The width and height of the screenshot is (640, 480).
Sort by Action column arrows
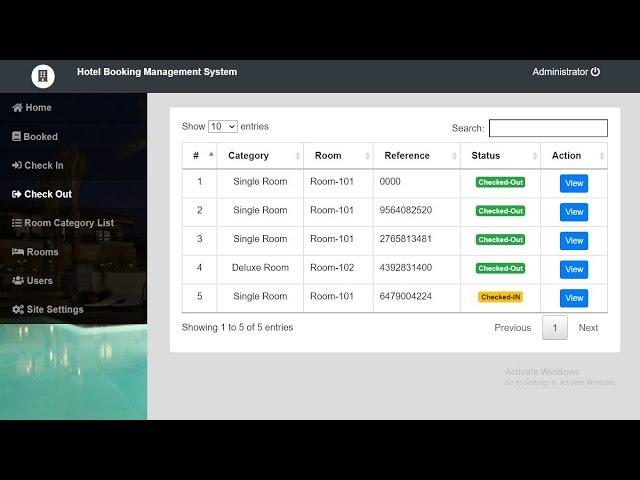point(602,156)
